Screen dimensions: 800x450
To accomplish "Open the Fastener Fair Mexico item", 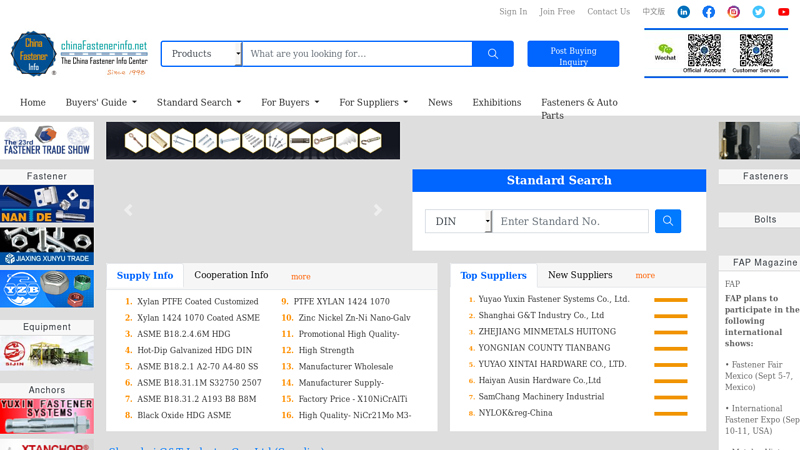I will [760, 376].
